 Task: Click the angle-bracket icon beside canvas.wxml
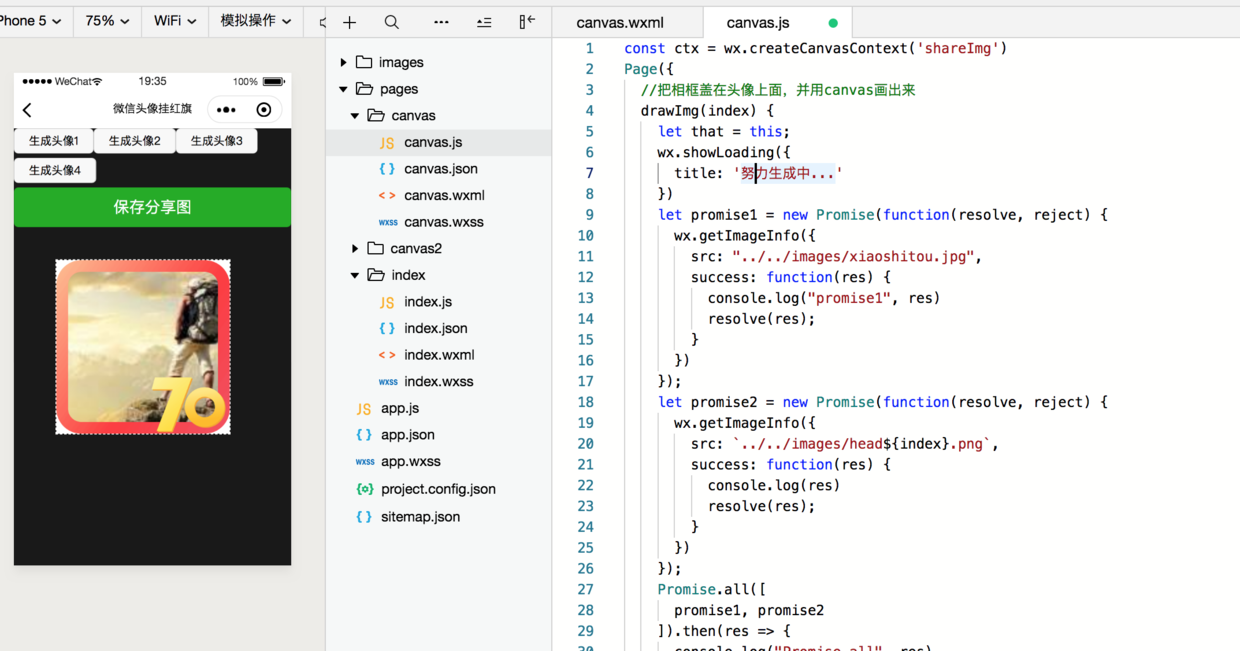[387, 196]
